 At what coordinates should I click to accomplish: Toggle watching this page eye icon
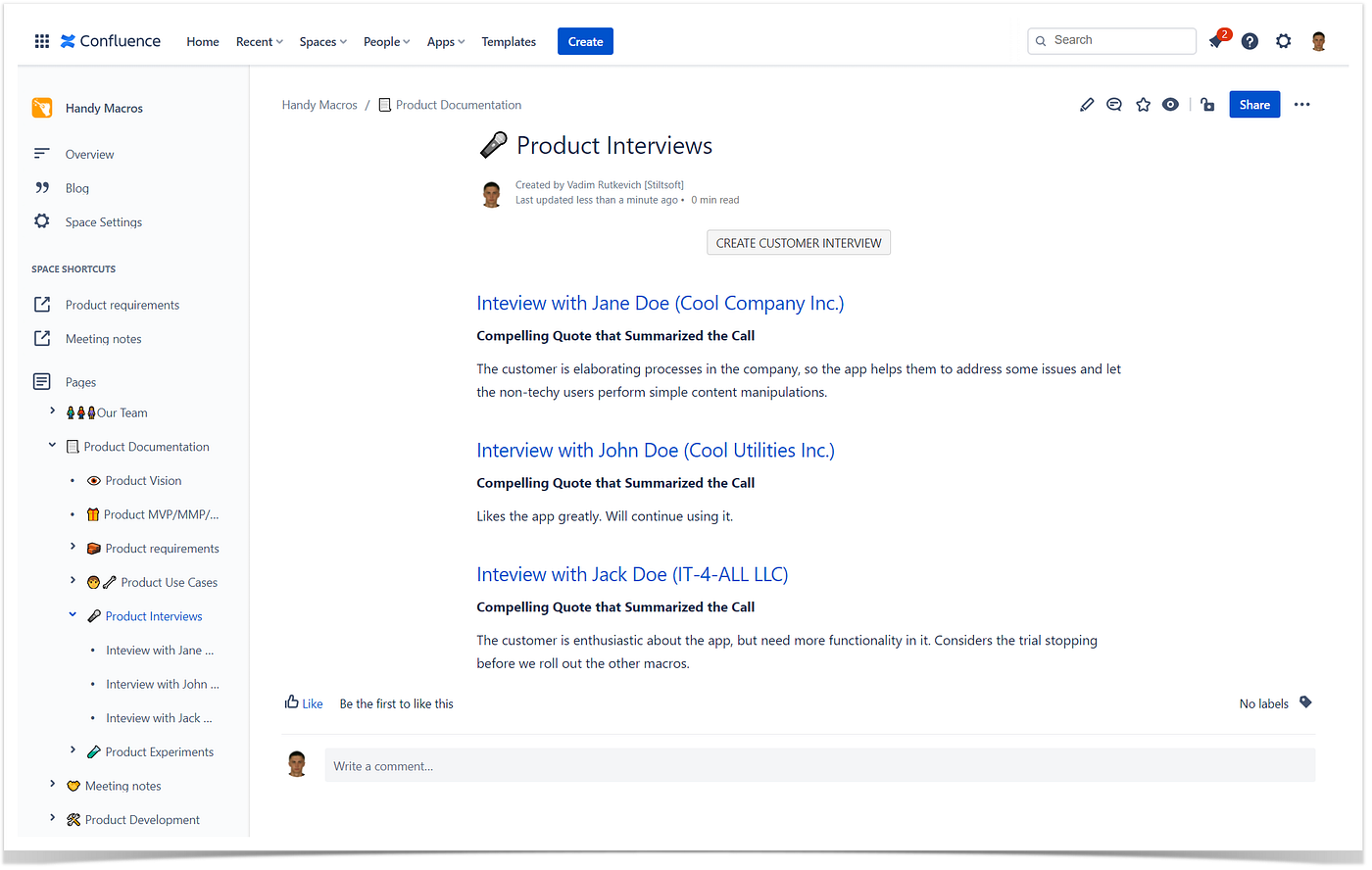[1170, 105]
